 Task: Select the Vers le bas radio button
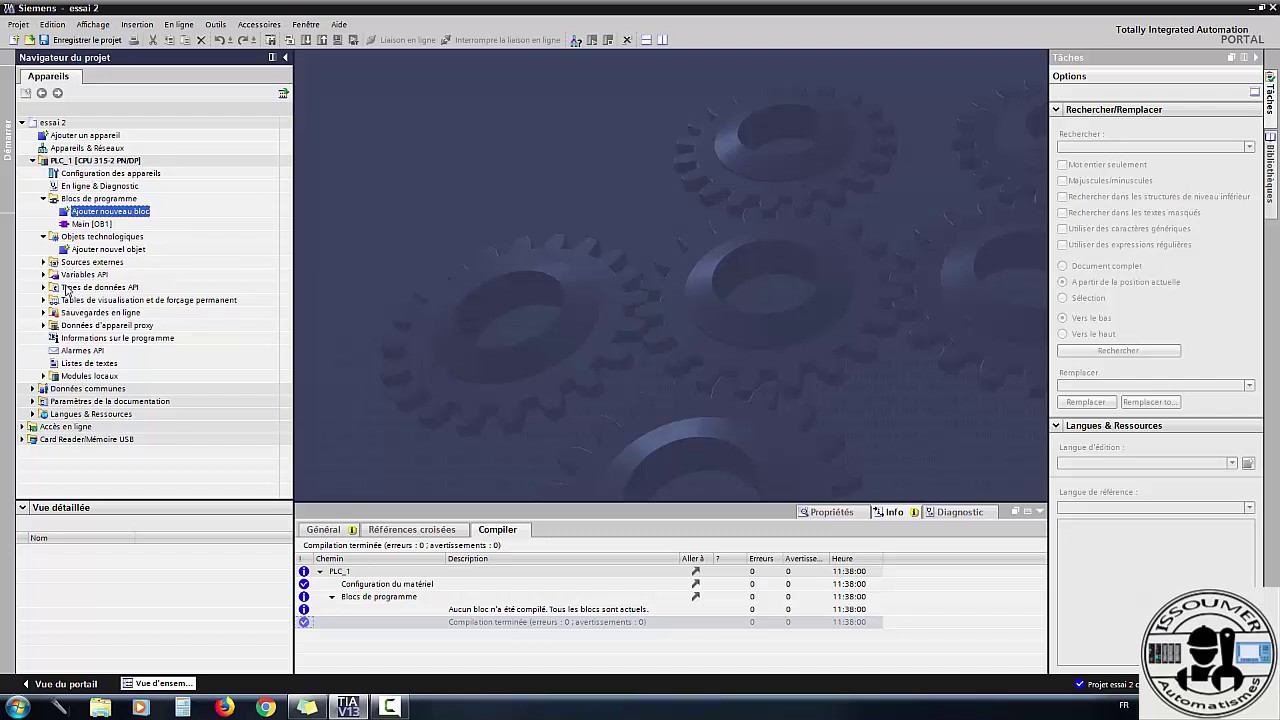[1063, 318]
